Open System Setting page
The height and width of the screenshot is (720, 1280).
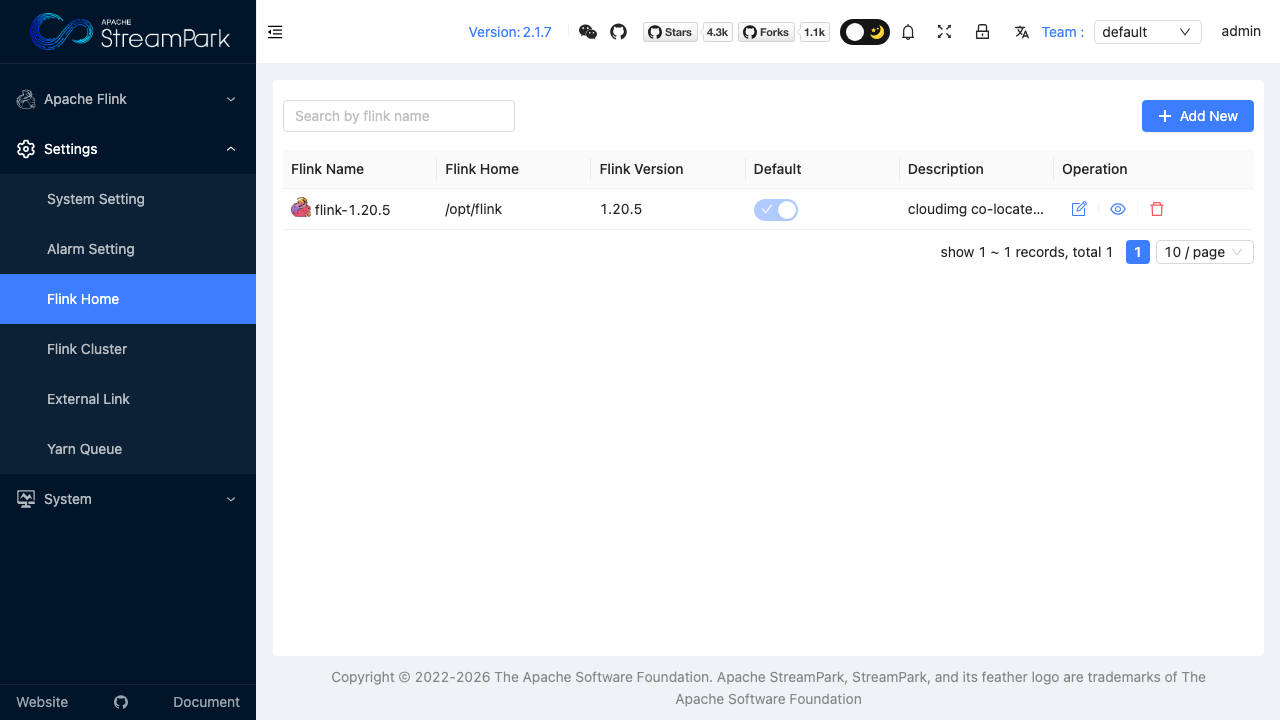[x=128, y=199]
